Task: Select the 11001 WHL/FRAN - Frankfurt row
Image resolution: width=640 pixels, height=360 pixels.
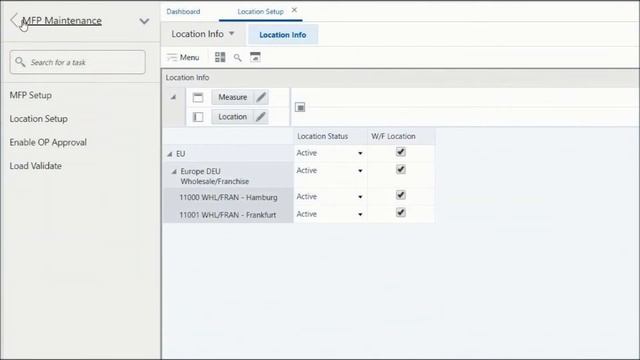Action: (228, 215)
